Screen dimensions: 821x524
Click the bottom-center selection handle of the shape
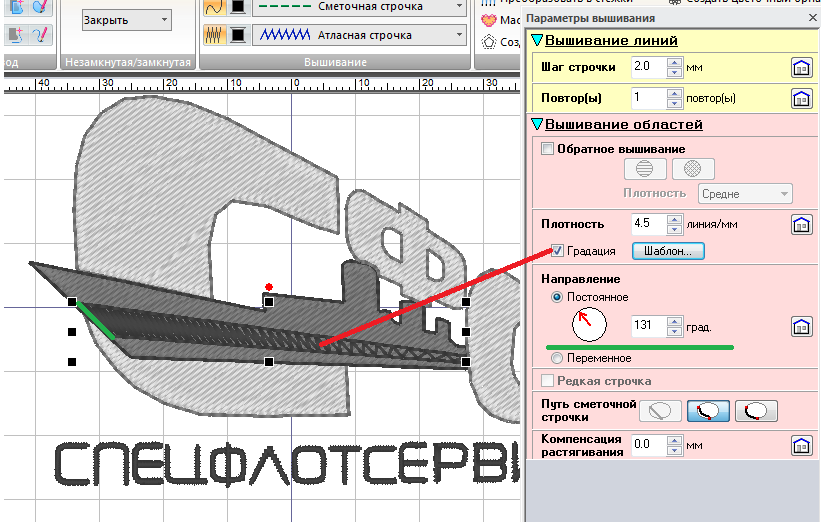269,362
